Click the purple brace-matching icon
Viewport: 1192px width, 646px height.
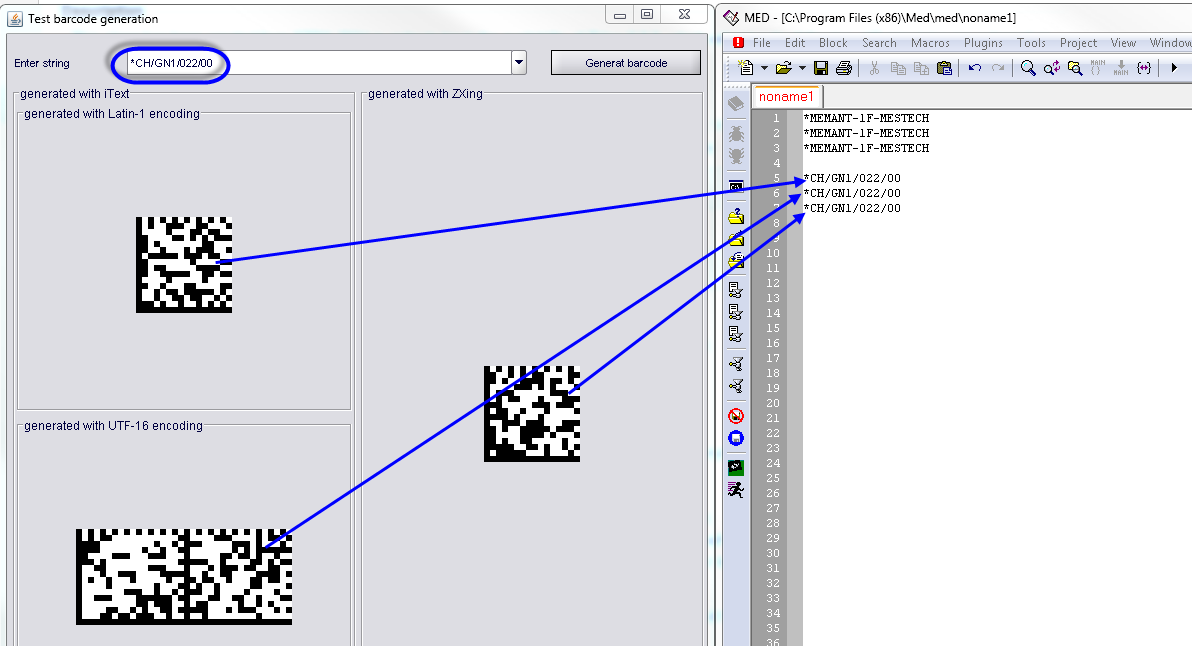(x=1143, y=68)
